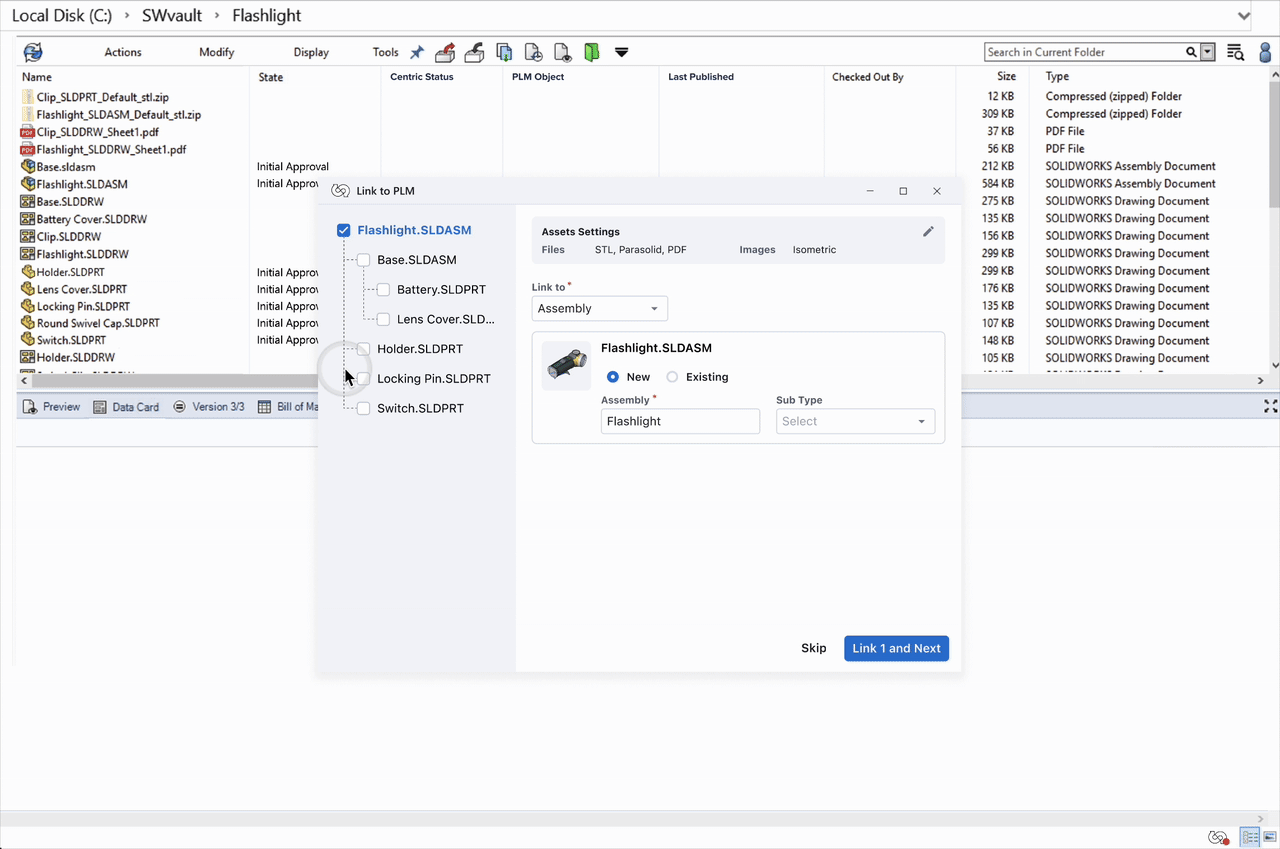
Task: Check the Holder.SLDPRT checkbox in dialog
Action: tap(364, 349)
